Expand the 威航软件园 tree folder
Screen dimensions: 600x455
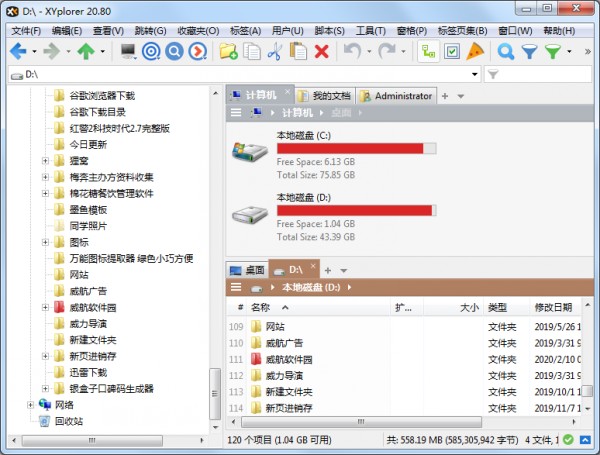pos(45,308)
